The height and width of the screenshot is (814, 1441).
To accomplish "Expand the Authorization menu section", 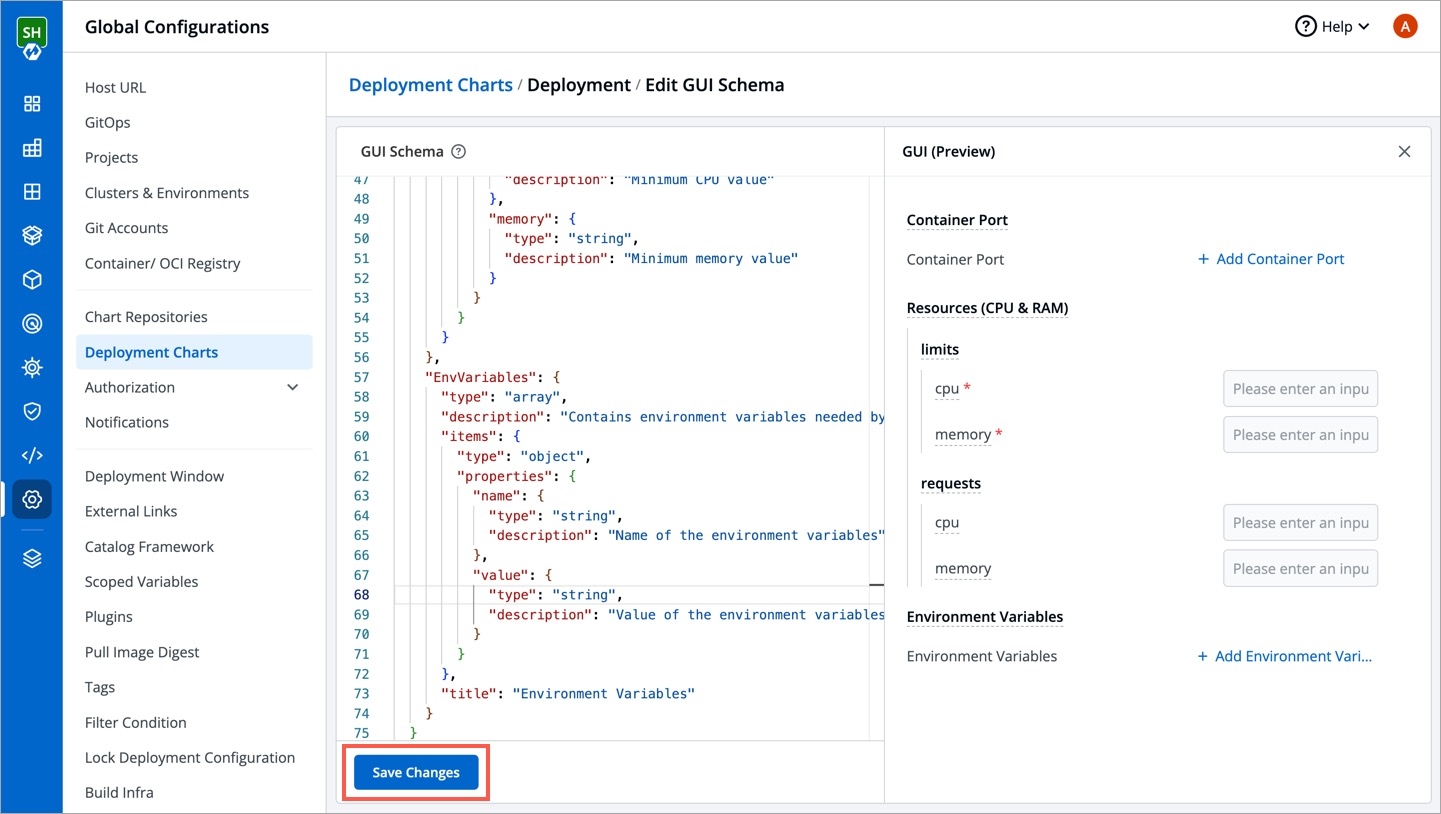I will point(292,388).
